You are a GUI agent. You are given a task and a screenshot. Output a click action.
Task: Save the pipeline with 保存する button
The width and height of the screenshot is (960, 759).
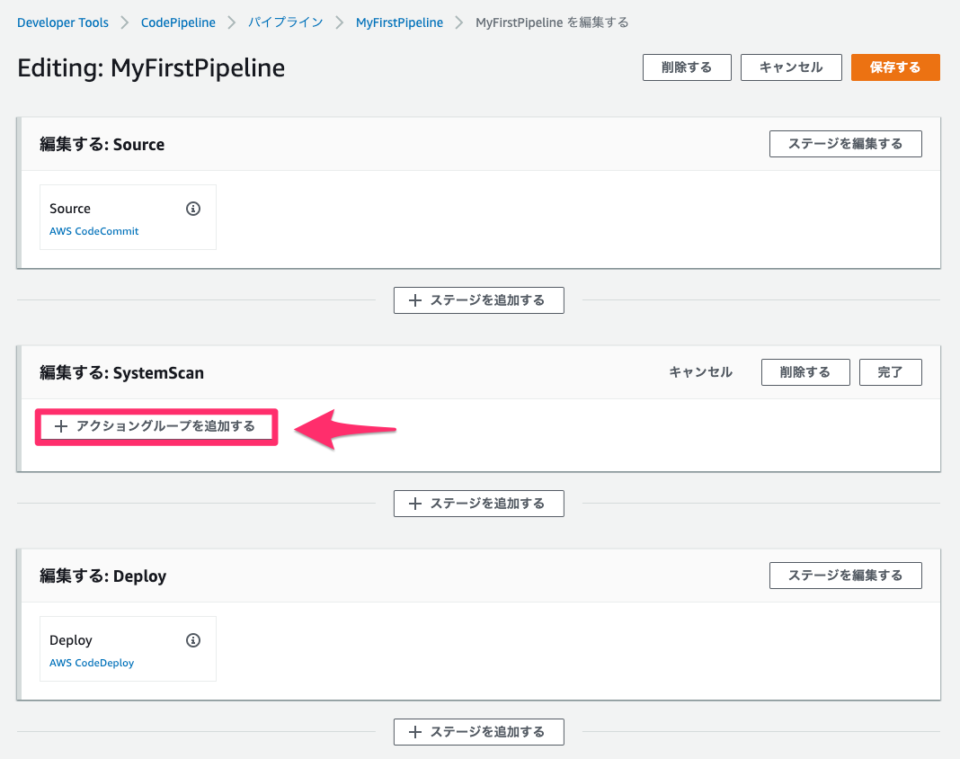[895, 67]
